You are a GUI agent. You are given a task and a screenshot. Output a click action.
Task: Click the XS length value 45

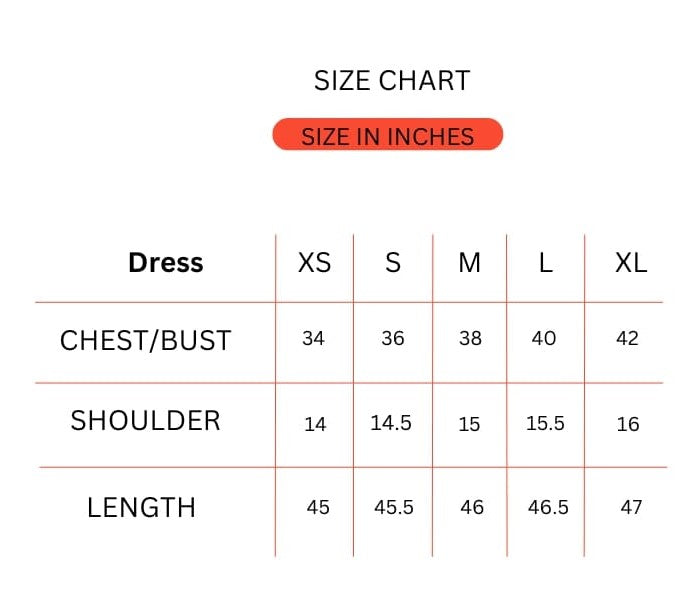click(x=318, y=508)
